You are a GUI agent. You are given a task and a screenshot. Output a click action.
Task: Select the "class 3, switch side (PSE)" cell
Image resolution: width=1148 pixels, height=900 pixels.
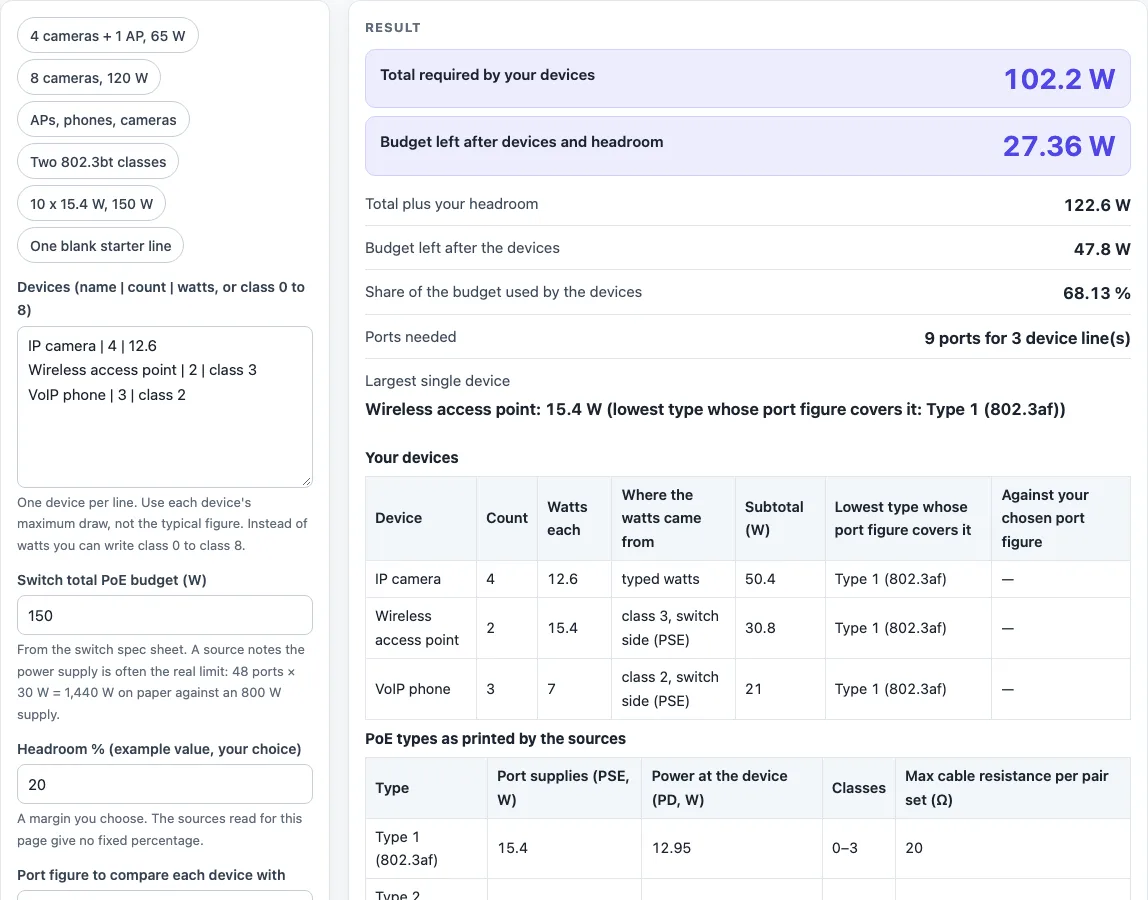tap(673, 628)
